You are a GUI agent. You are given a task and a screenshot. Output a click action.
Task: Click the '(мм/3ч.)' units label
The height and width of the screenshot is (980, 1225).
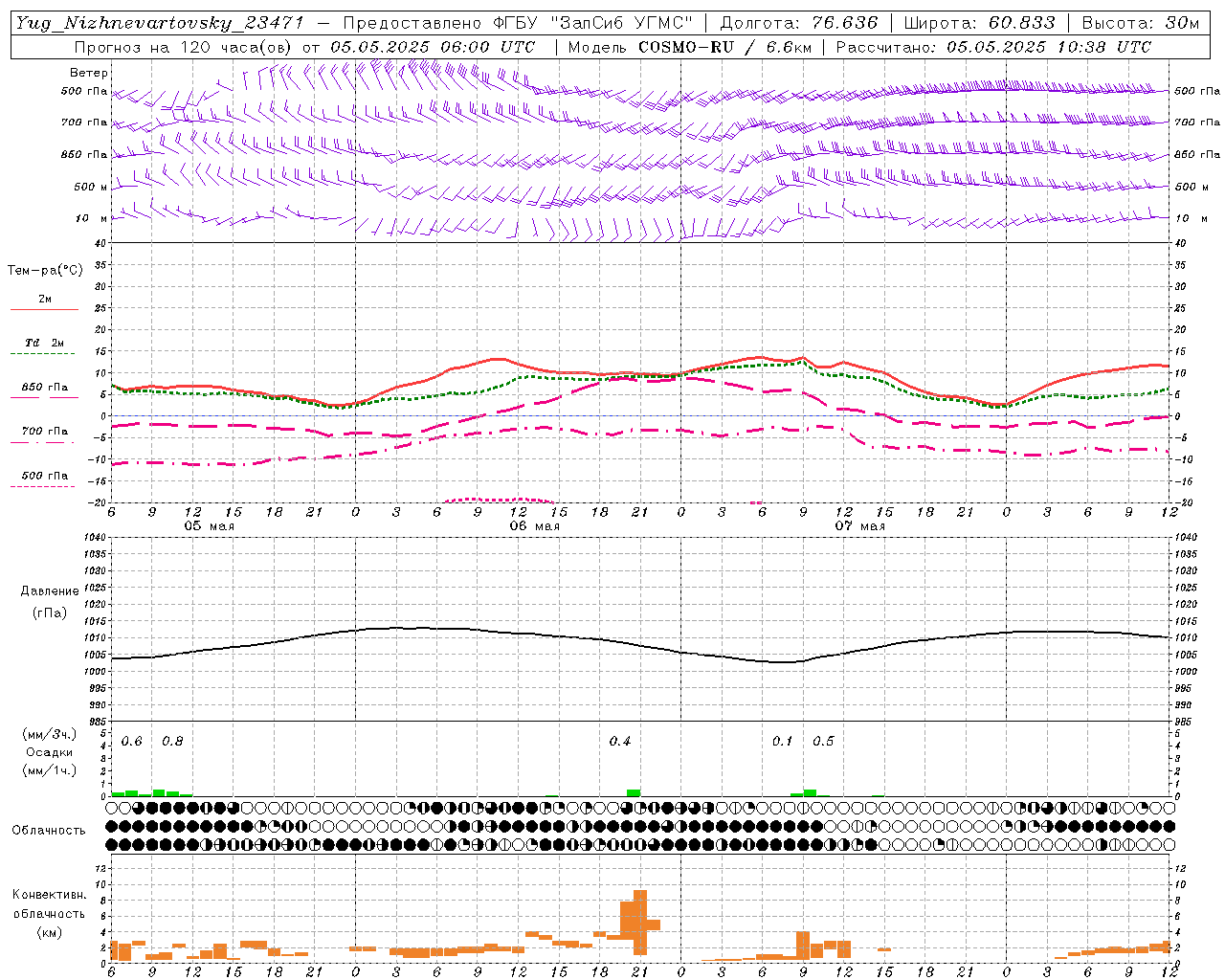(49, 734)
